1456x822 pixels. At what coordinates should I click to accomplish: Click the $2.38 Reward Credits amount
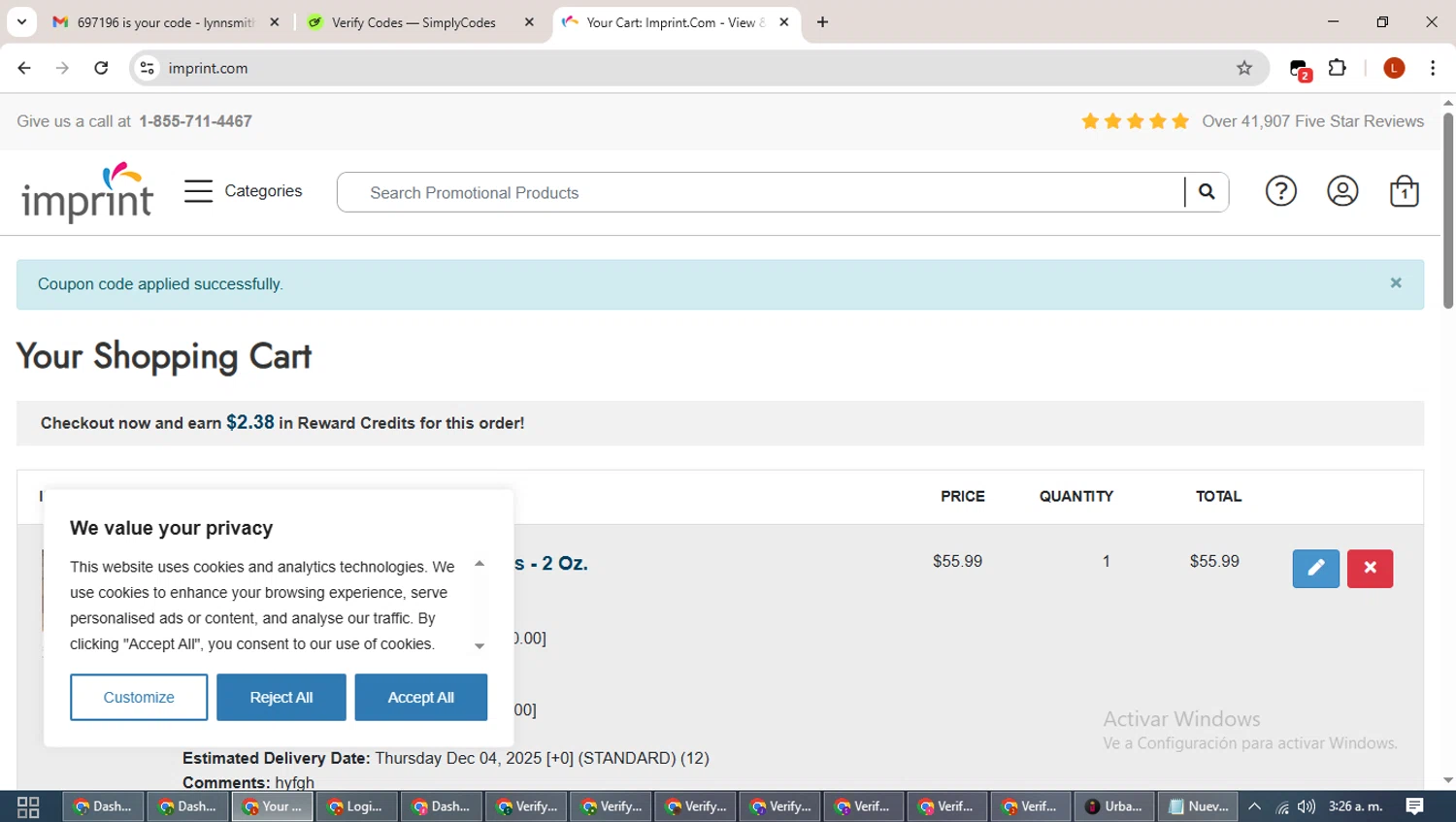coord(250,422)
